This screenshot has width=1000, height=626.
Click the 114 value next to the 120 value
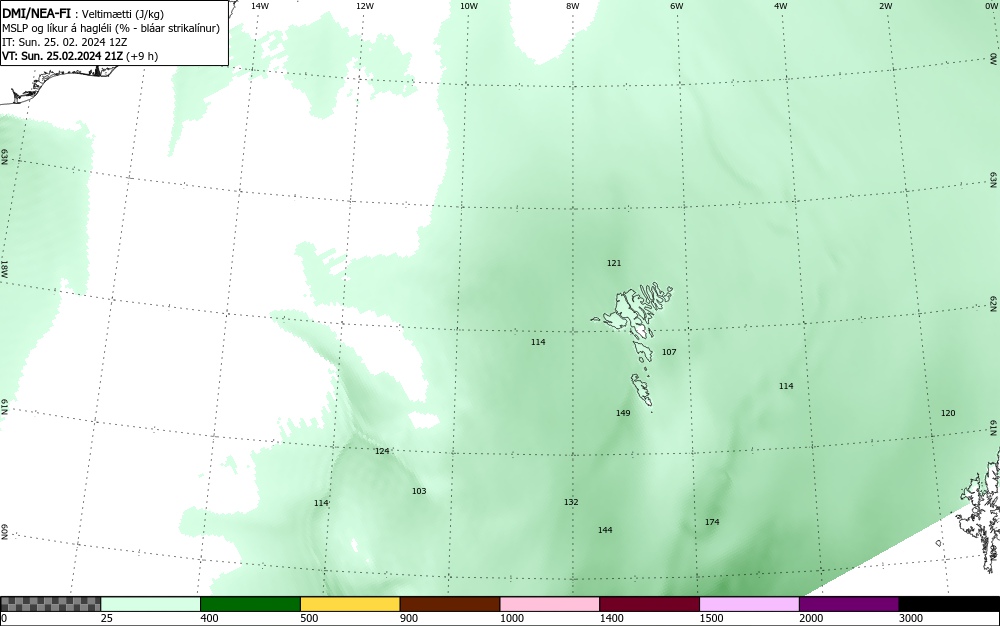tap(786, 386)
